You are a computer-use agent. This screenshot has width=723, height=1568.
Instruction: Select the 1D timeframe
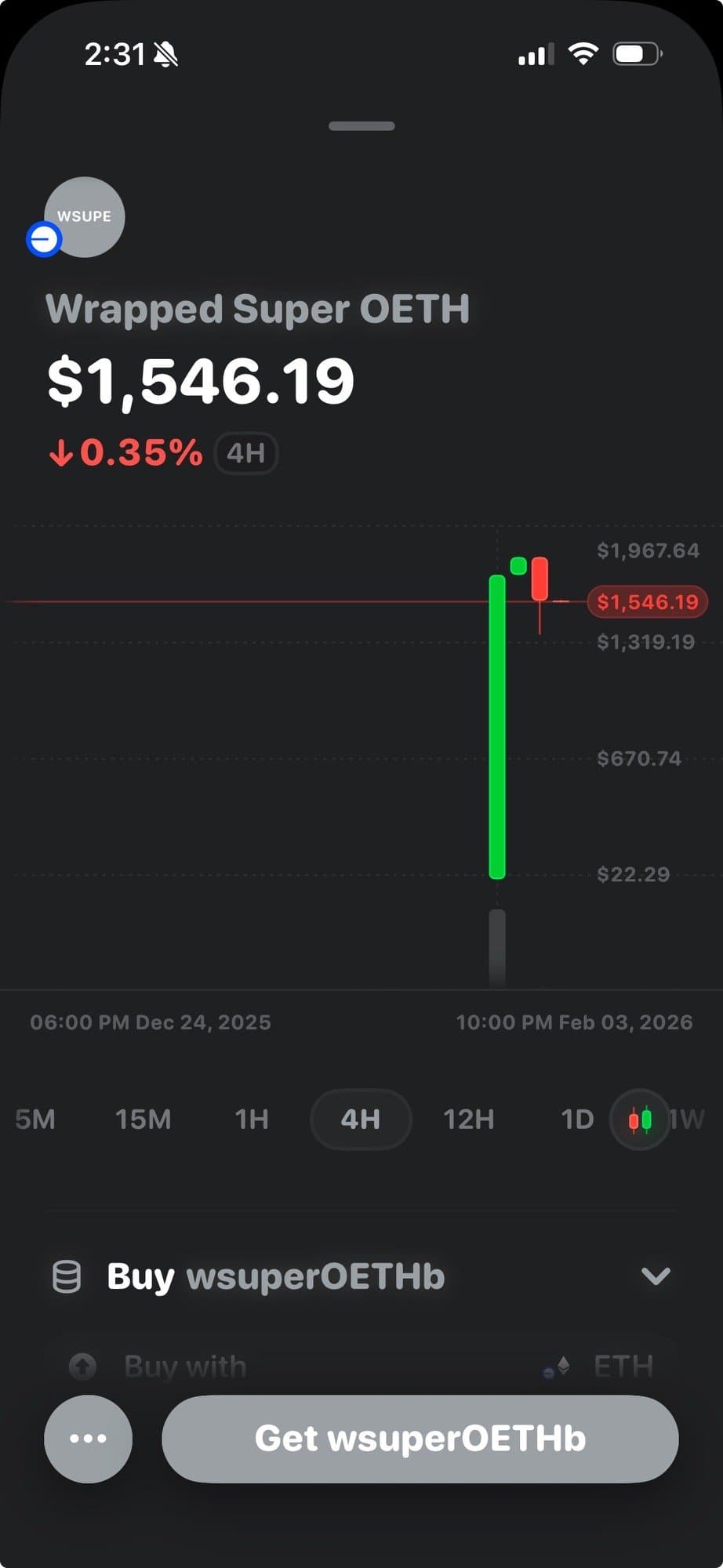577,1119
